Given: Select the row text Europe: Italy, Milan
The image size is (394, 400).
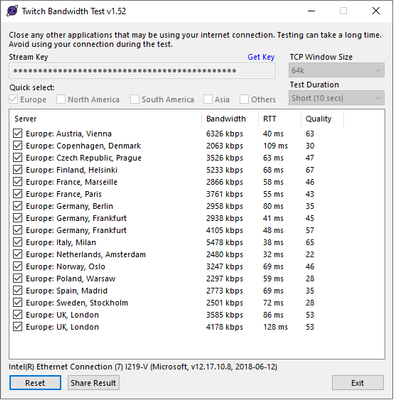Looking at the screenshot, I should pyautogui.click(x=61, y=242).
